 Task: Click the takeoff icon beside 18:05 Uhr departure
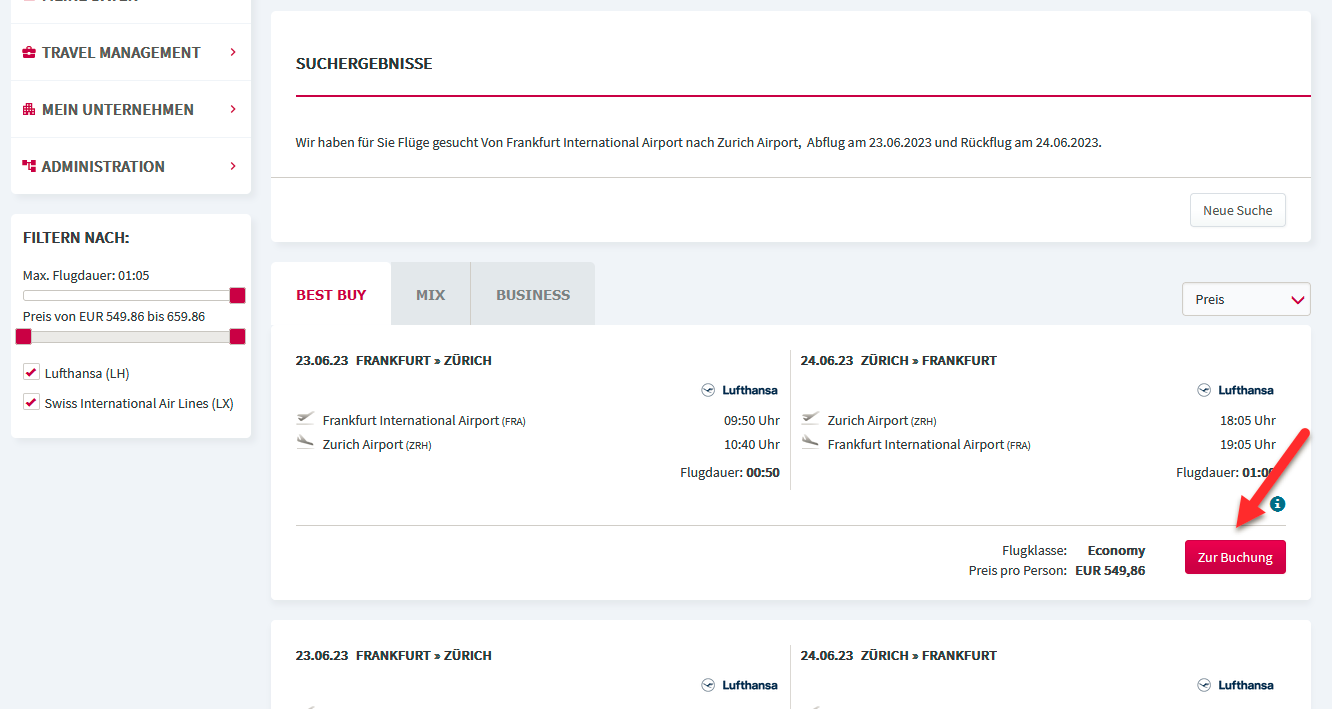click(811, 419)
